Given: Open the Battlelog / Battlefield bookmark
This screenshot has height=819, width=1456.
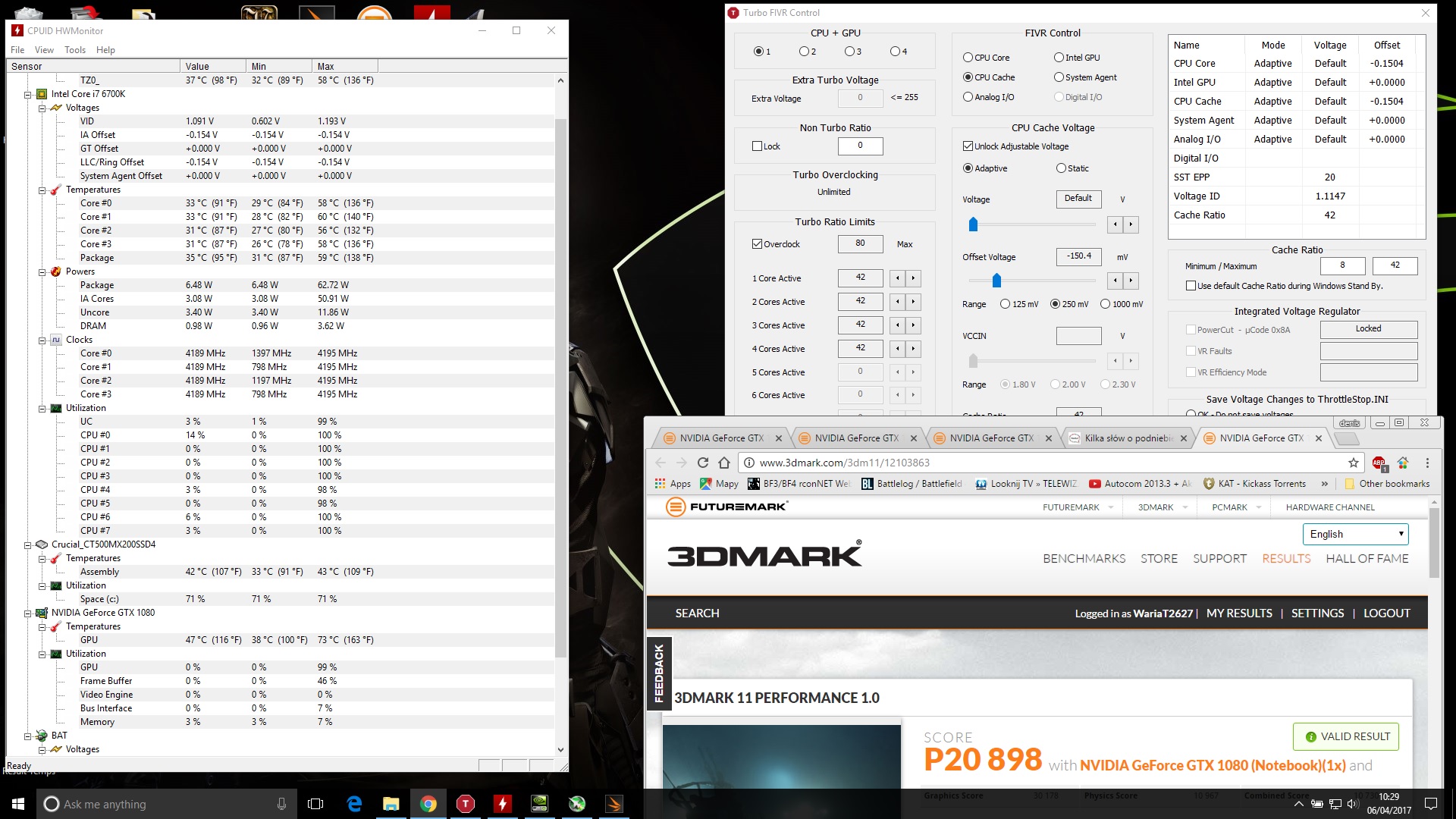Looking at the screenshot, I should [x=912, y=484].
